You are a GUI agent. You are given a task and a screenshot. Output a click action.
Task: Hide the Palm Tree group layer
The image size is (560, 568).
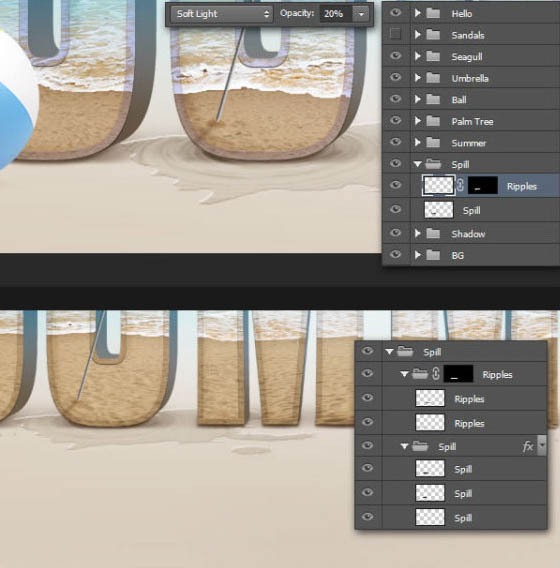click(x=396, y=120)
